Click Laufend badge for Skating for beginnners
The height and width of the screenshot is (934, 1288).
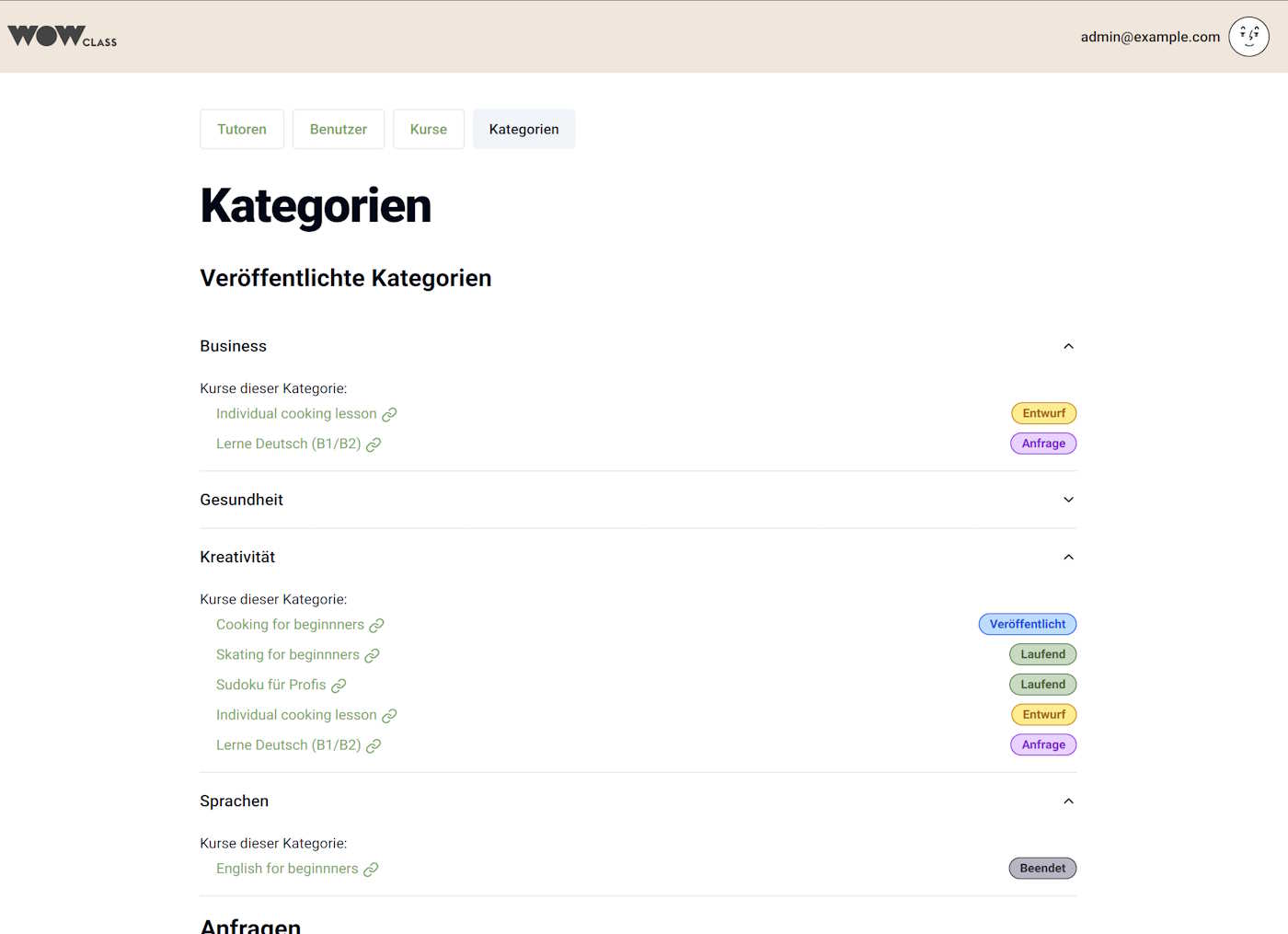click(1043, 654)
